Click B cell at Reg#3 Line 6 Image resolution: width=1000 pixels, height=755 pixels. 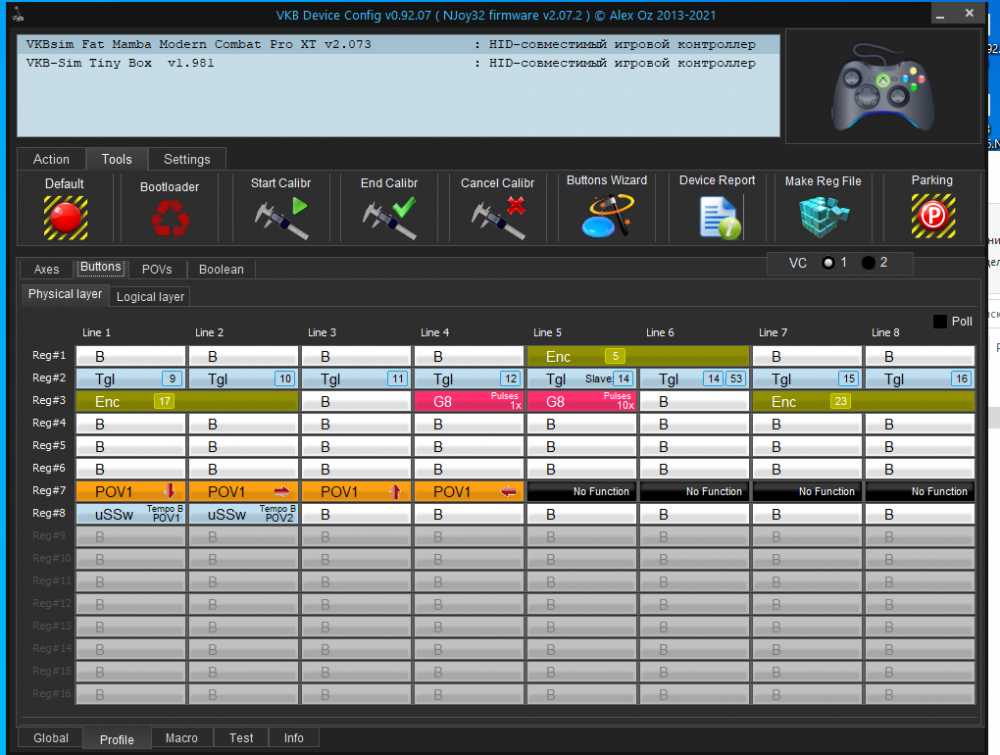(x=695, y=402)
